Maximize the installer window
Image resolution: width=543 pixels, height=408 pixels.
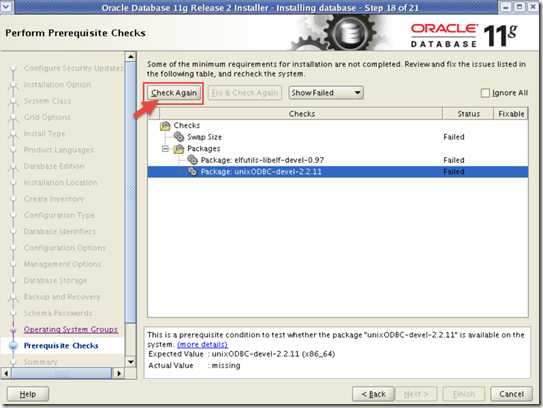click(x=519, y=7)
